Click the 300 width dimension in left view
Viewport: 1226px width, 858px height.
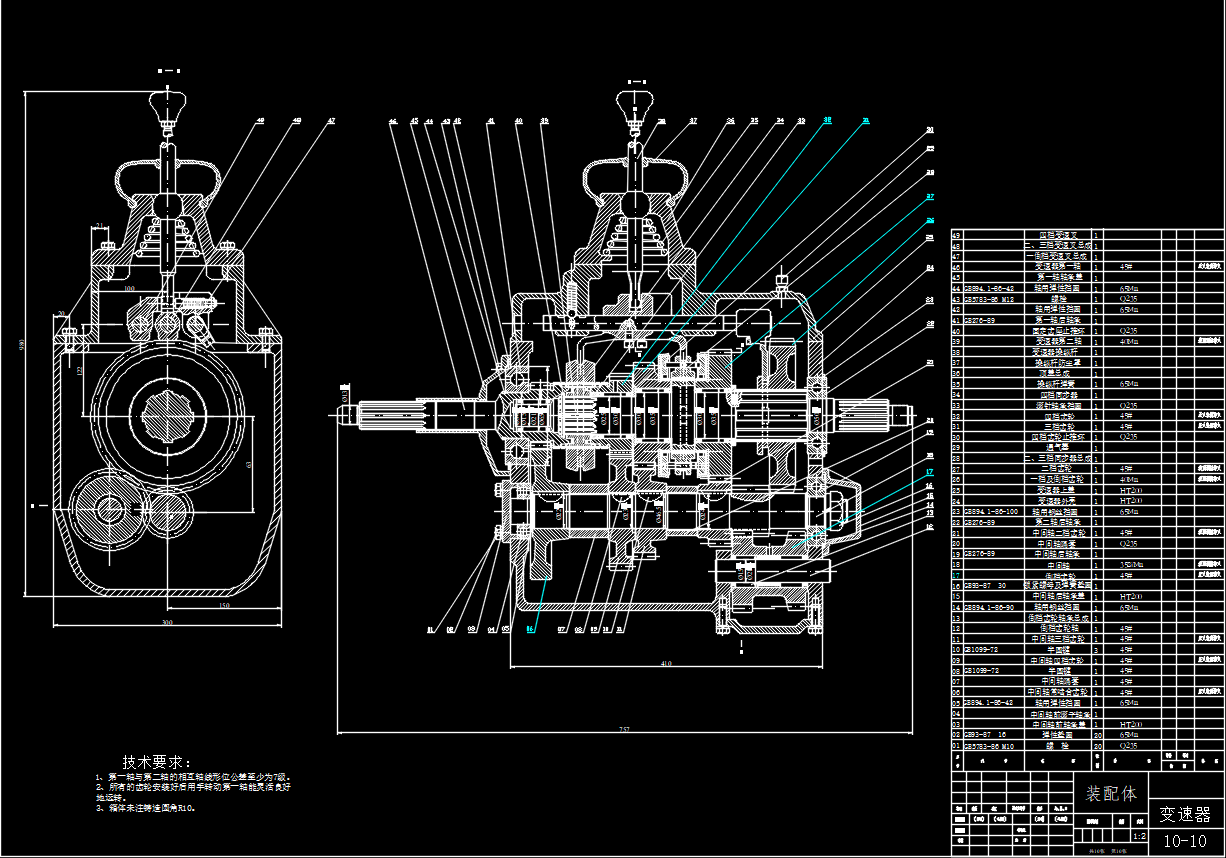click(x=166, y=623)
